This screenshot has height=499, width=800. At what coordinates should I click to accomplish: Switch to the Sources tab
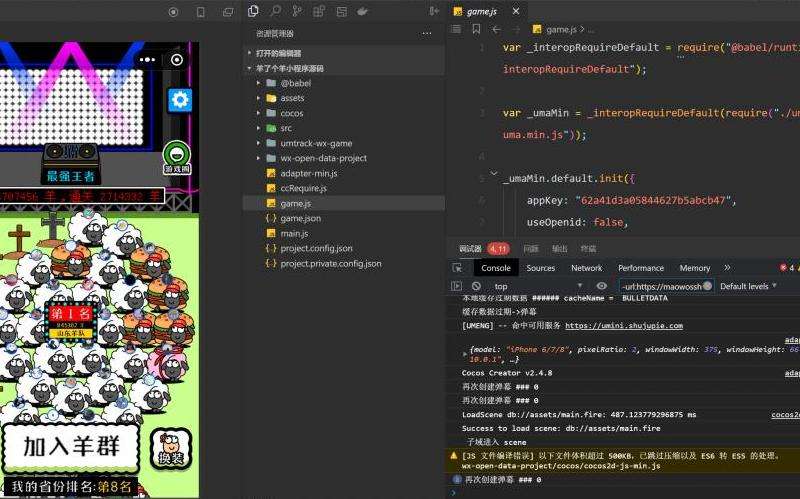click(x=540, y=268)
